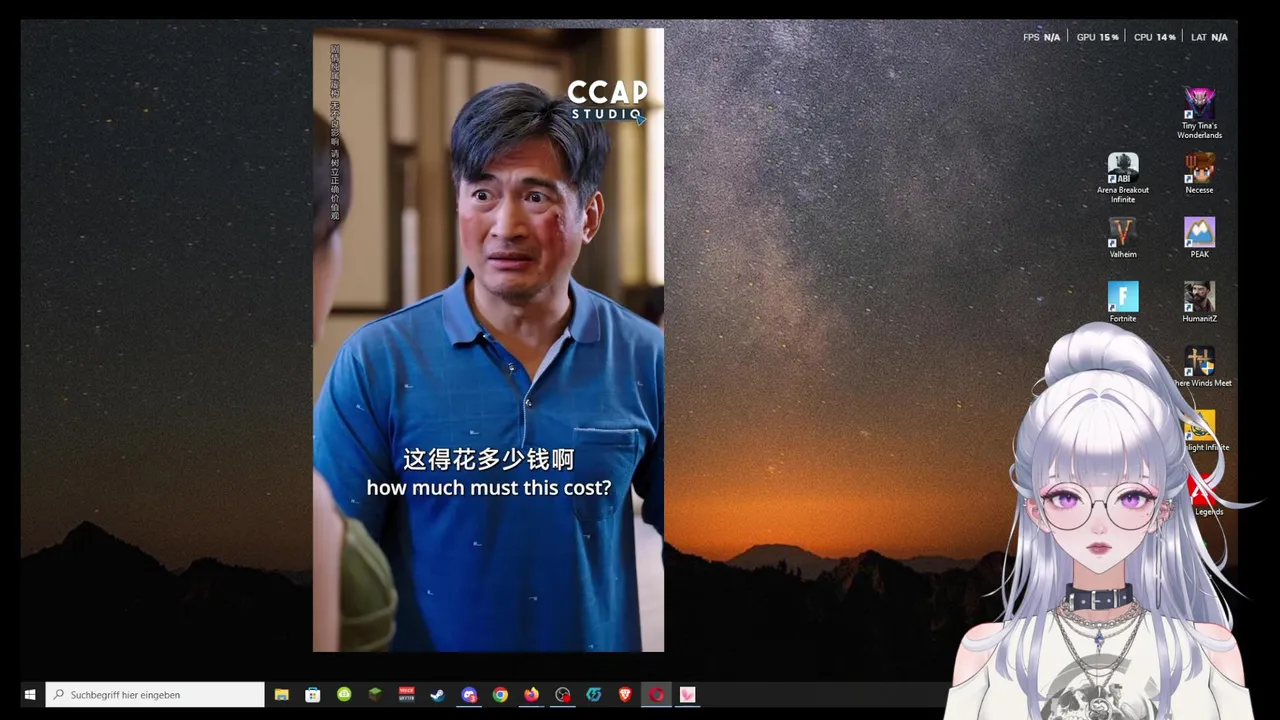The height and width of the screenshot is (720, 1280).
Task: Open Brave browser from the taskbar
Action: tap(625, 694)
